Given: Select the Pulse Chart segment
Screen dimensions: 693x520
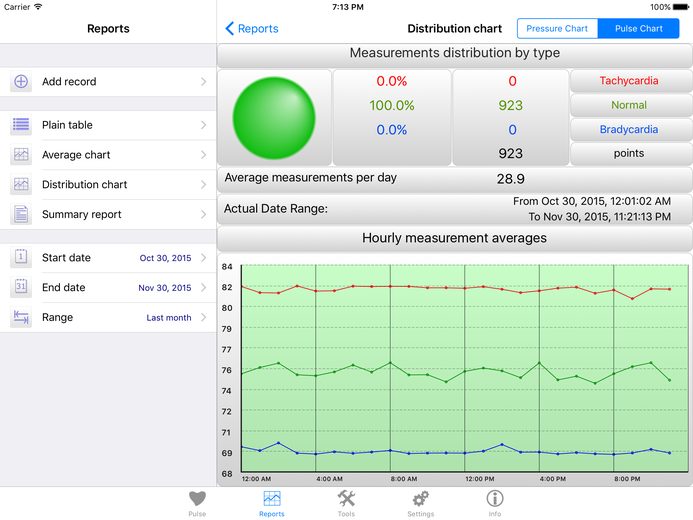Looking at the screenshot, I should coord(639,28).
